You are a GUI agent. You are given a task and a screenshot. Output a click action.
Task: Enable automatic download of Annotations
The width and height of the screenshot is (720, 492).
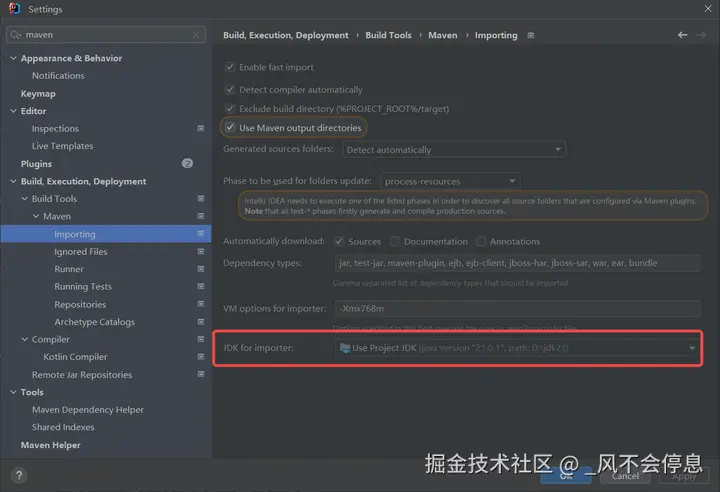(x=481, y=241)
